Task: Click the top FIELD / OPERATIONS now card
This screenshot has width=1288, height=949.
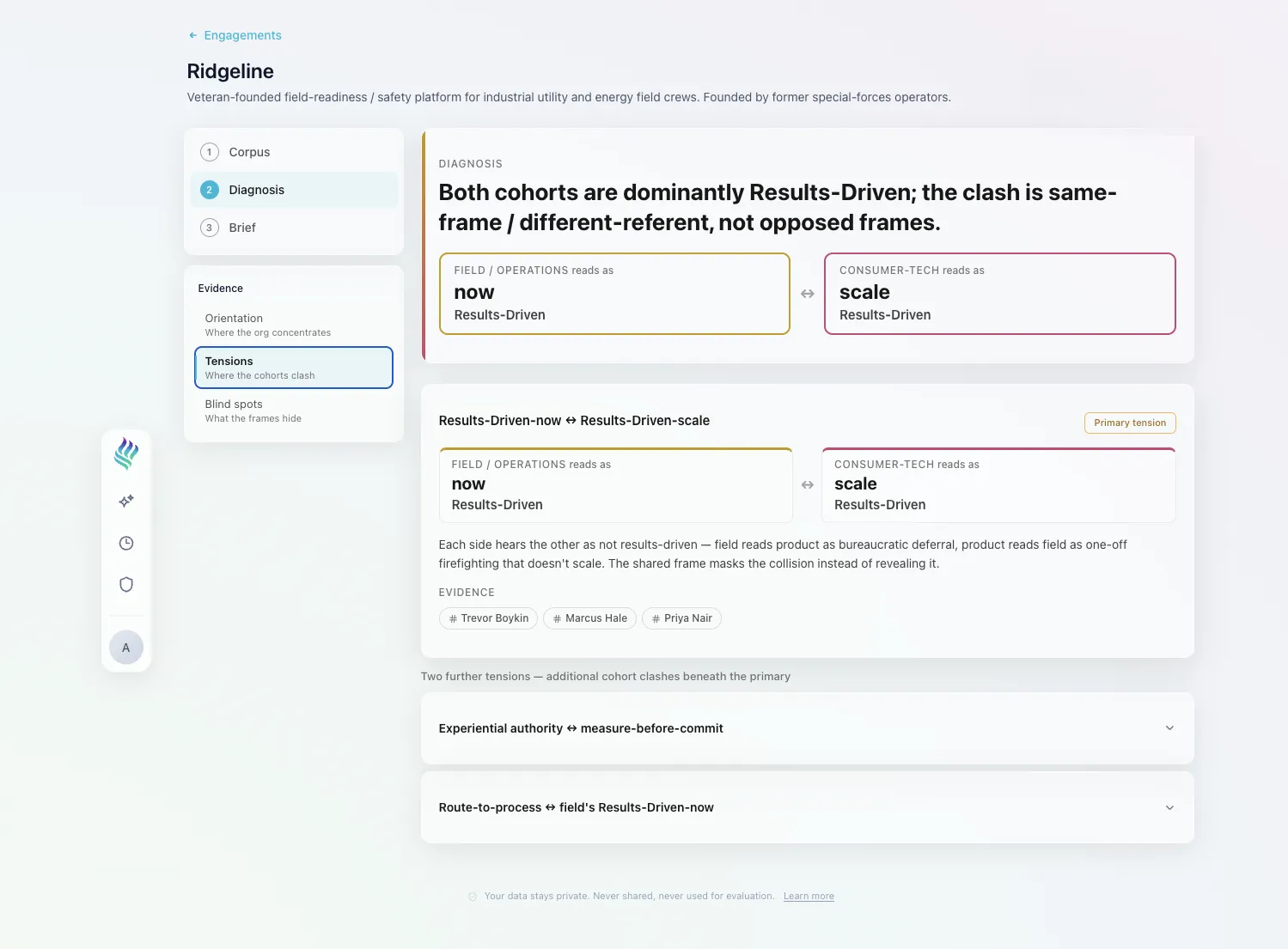Action: (614, 294)
